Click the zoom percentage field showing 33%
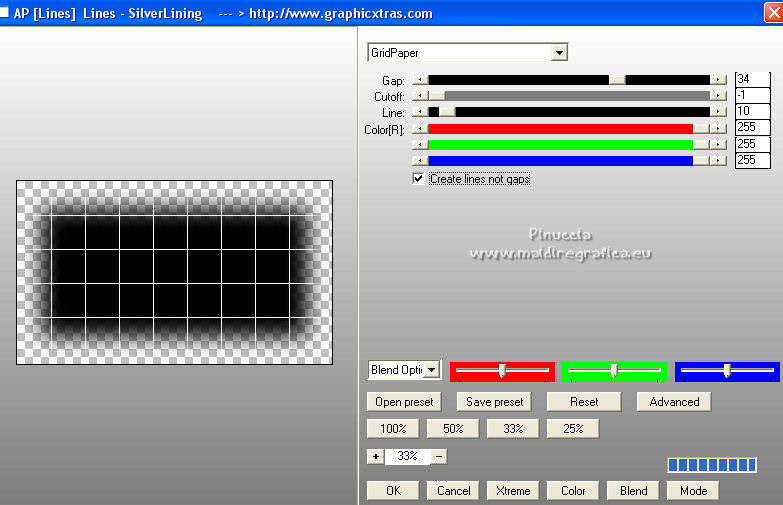 407,457
